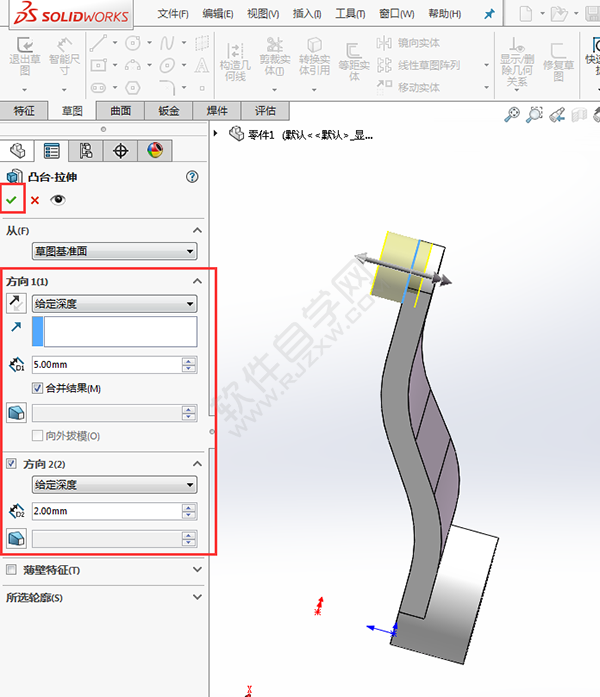Image resolution: width=600 pixels, height=697 pixels.
Task: Expand the 薄壁特征 section chevron
Action: click(x=197, y=569)
